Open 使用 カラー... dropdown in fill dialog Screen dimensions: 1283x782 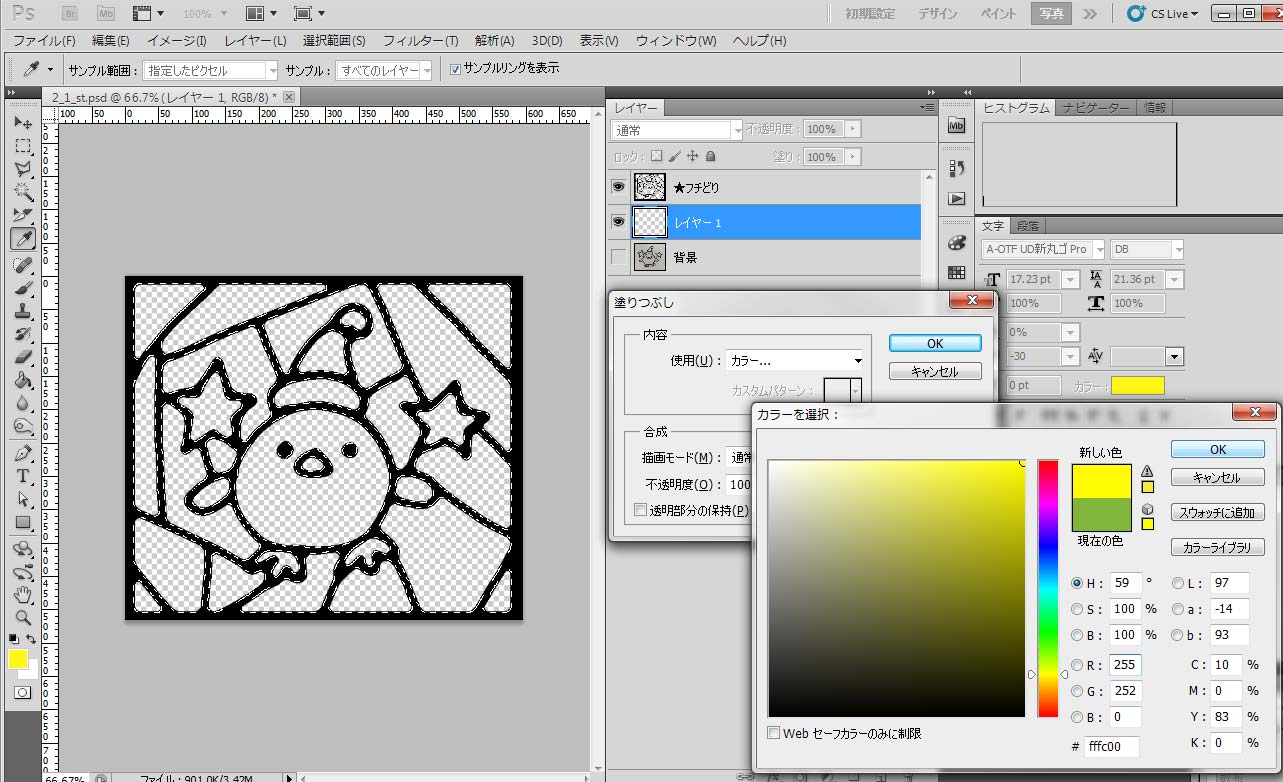point(795,361)
